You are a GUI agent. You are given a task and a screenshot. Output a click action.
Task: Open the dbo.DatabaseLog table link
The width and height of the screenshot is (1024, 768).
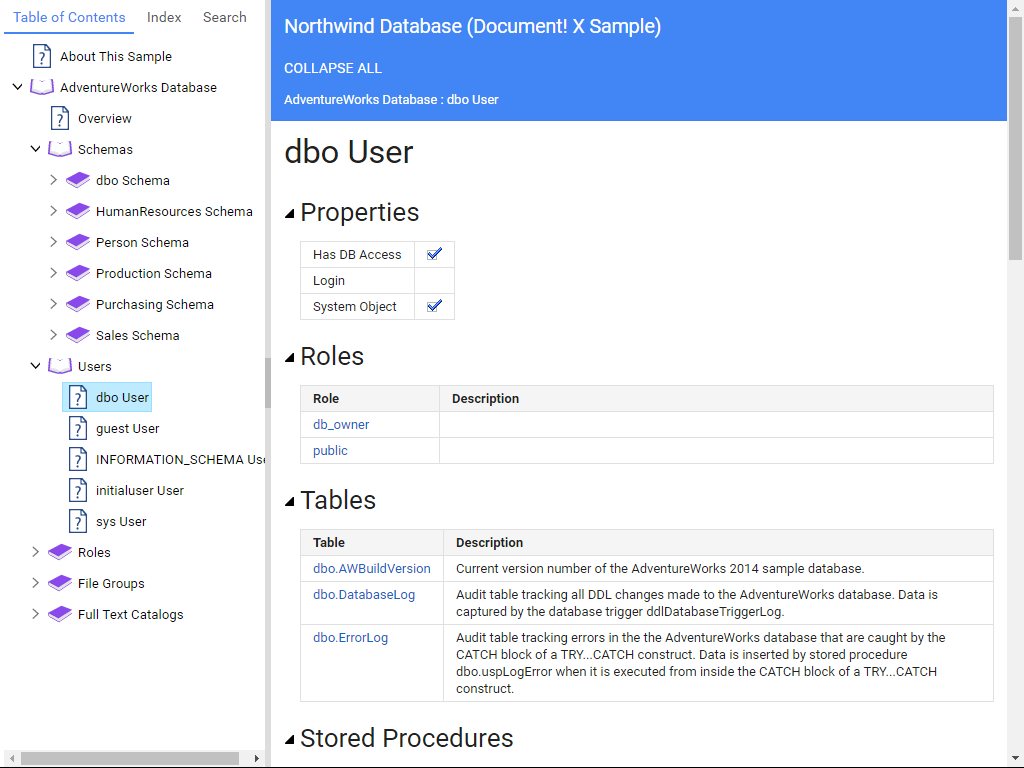coord(364,594)
